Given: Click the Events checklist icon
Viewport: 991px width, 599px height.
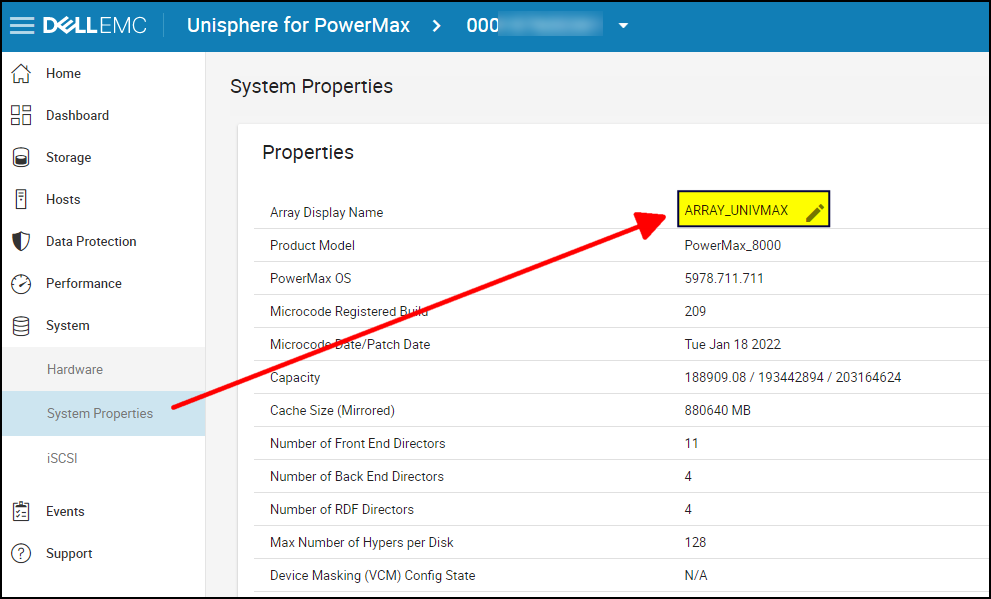Looking at the screenshot, I should click(21, 511).
